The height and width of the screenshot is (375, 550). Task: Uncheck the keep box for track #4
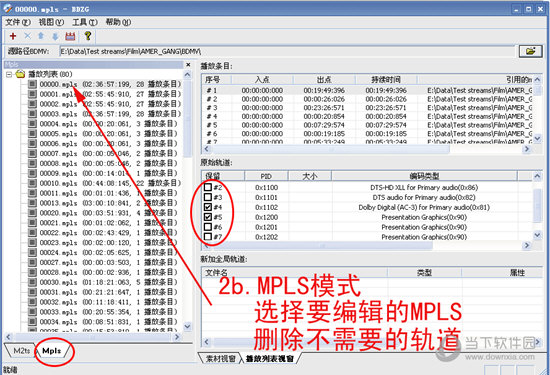click(x=208, y=207)
